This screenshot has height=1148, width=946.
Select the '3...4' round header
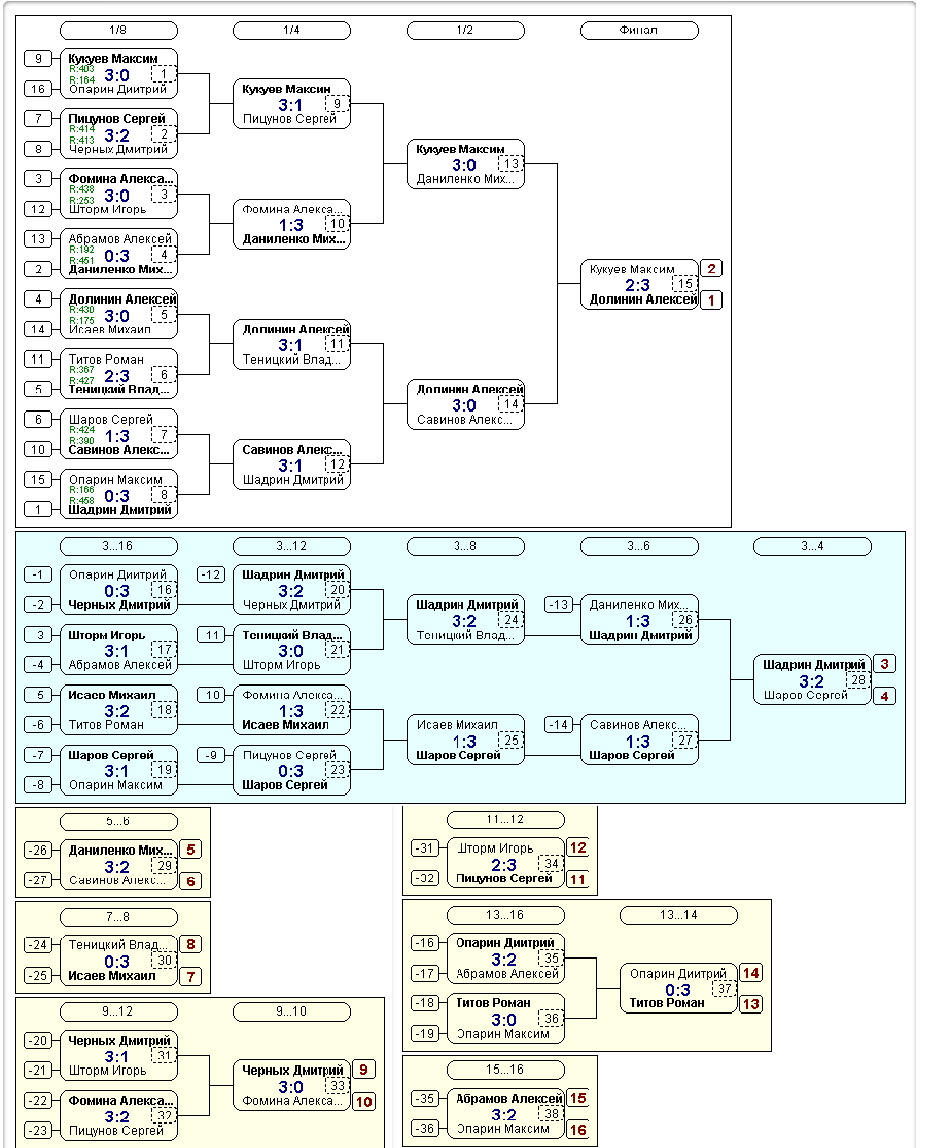(x=812, y=546)
